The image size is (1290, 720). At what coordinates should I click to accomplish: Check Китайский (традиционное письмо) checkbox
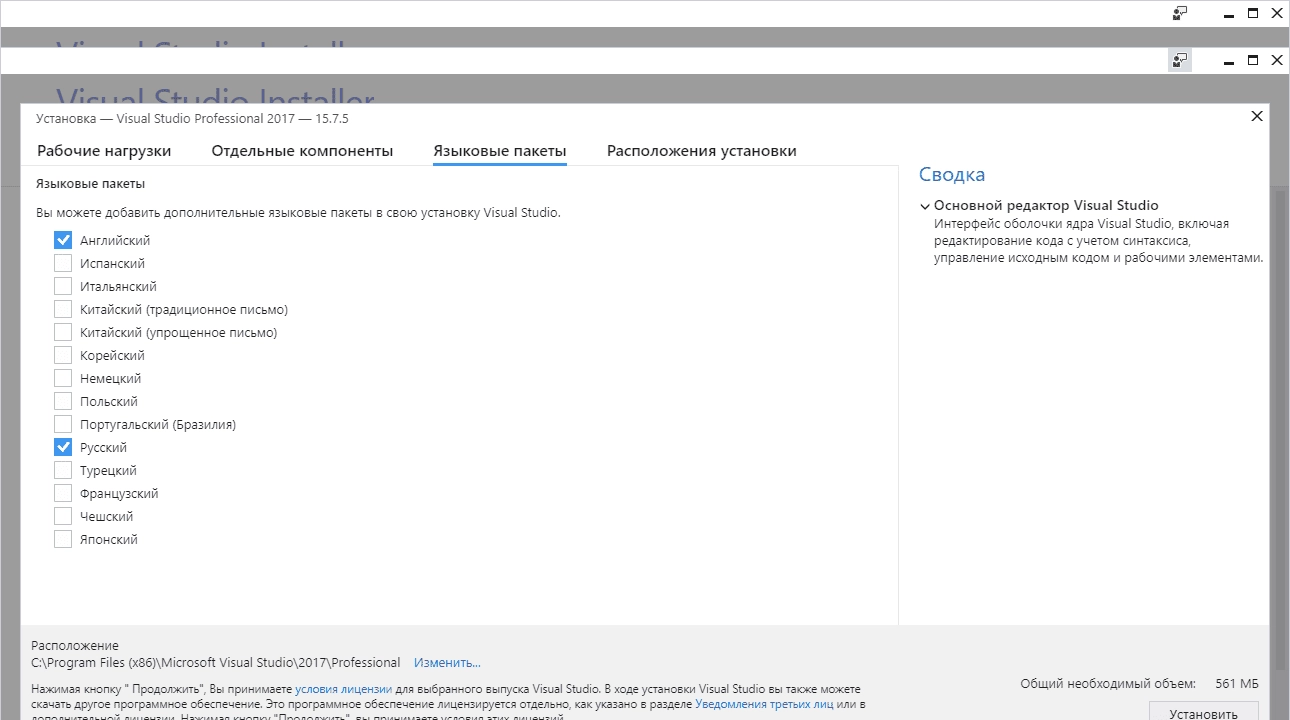coord(63,309)
